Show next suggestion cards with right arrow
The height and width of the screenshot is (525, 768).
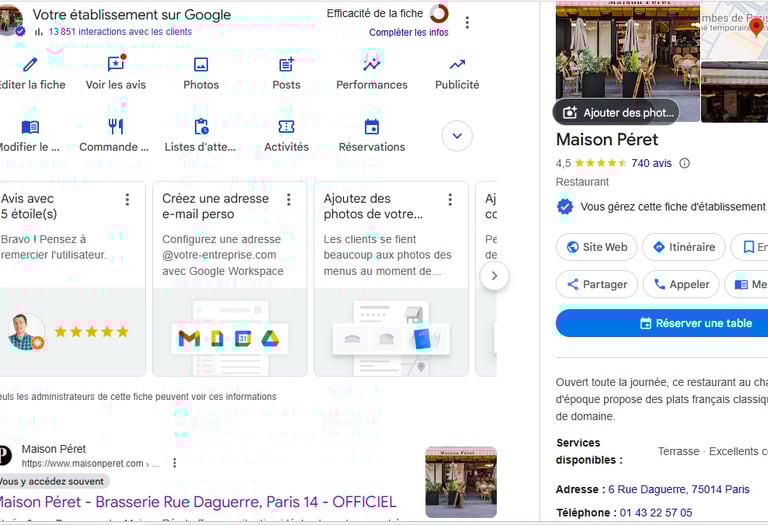pos(494,276)
